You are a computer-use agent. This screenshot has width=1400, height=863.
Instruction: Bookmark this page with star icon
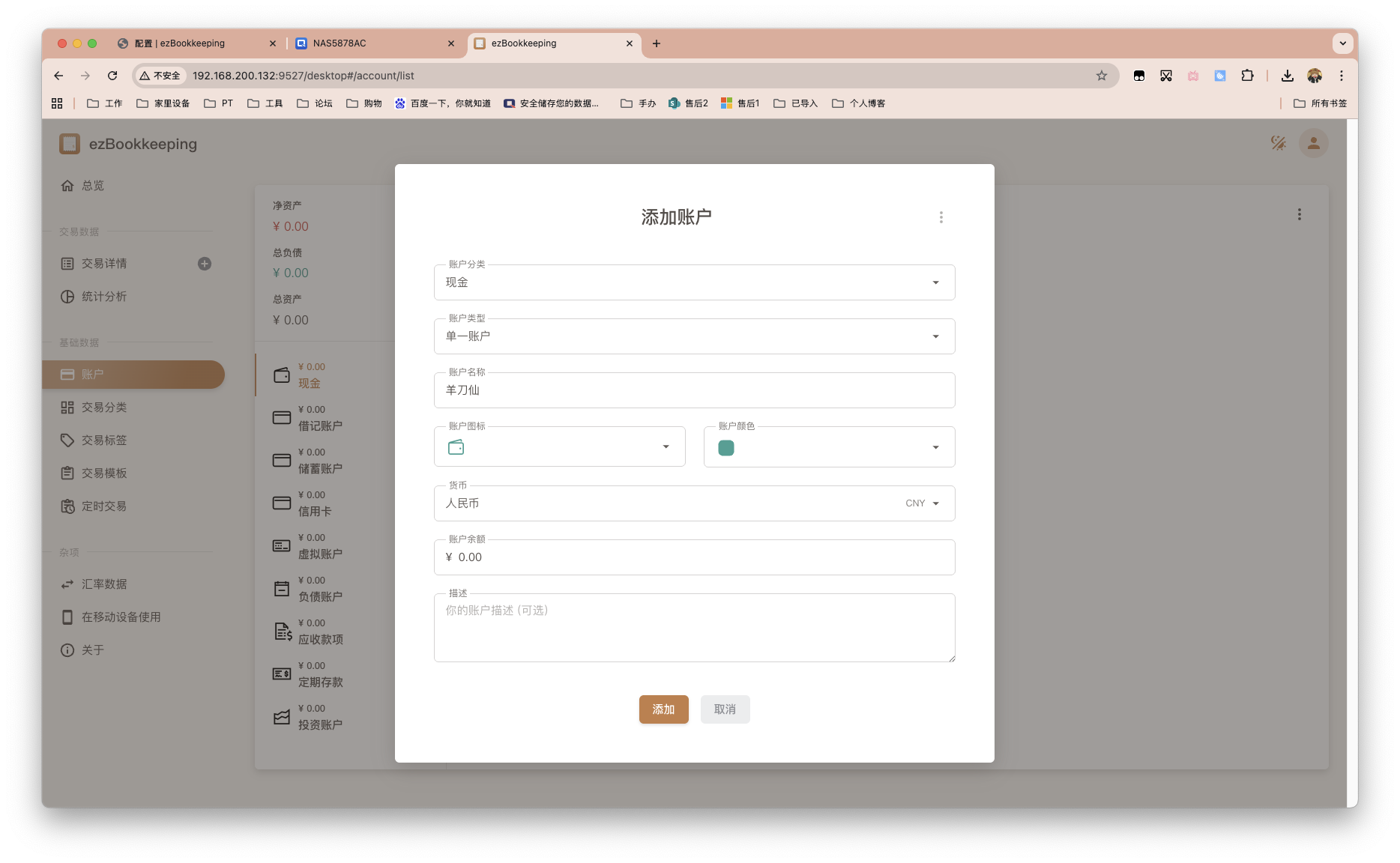click(1101, 76)
